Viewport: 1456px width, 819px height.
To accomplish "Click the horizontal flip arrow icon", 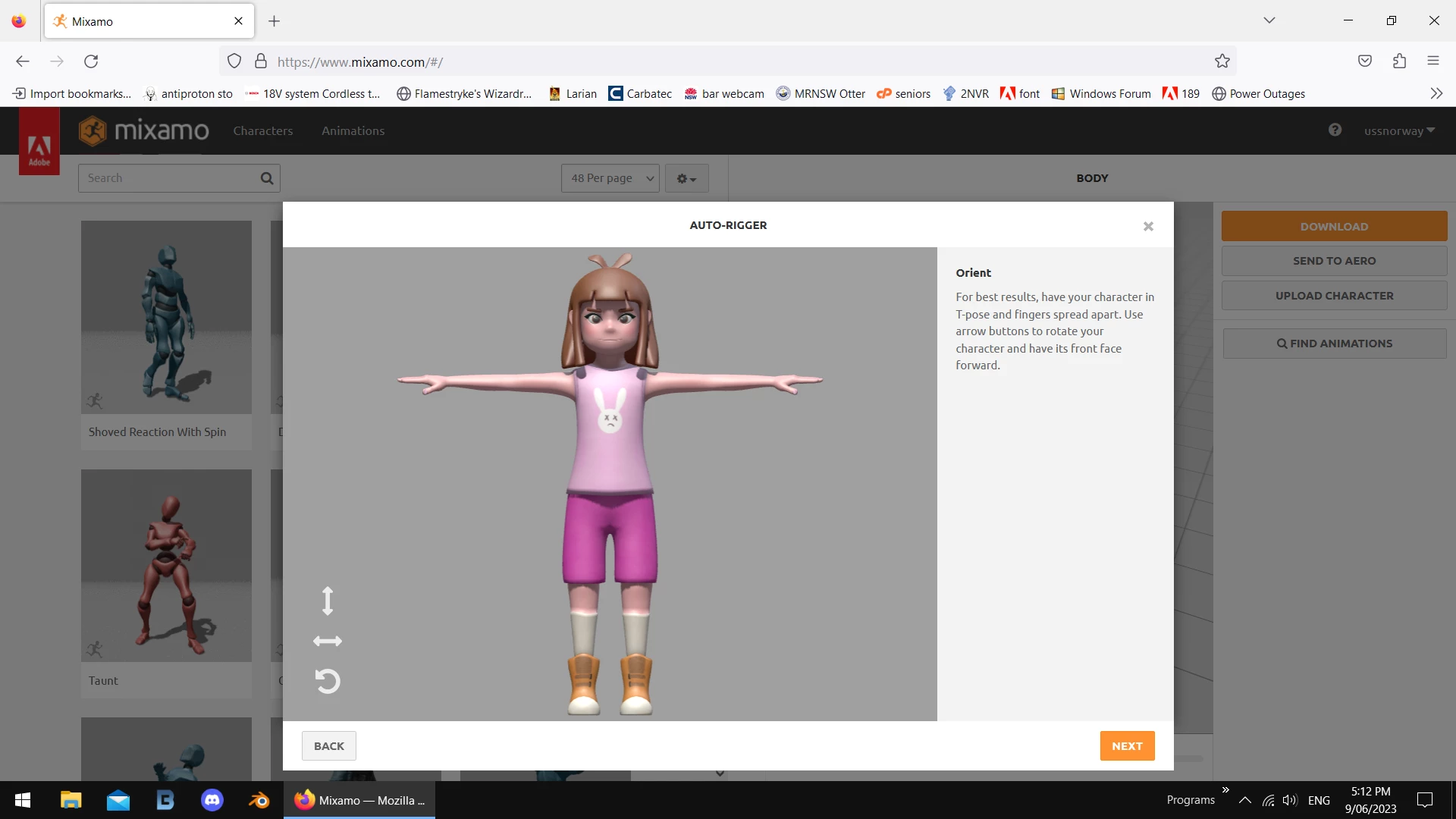I will click(328, 642).
